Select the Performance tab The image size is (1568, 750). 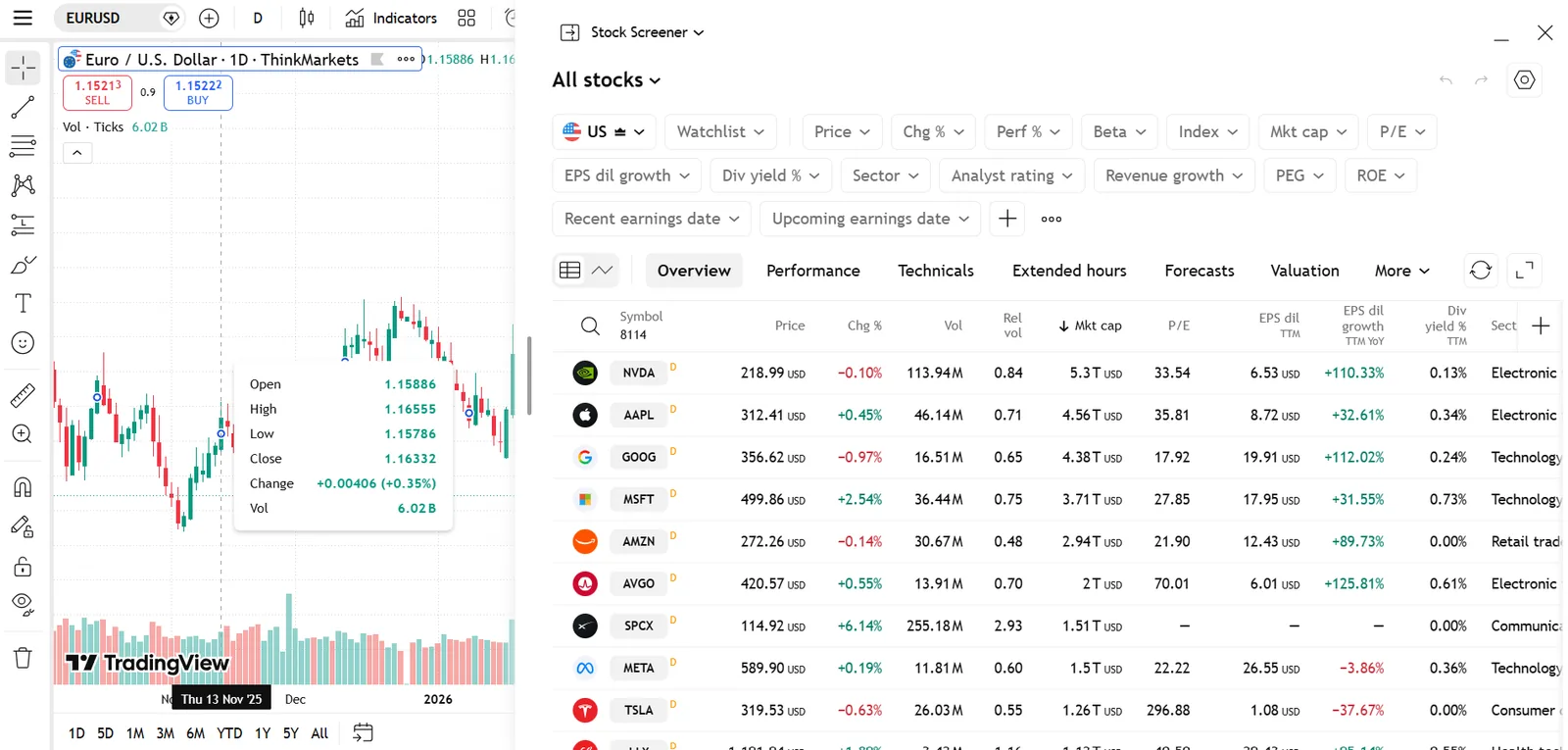[813, 271]
